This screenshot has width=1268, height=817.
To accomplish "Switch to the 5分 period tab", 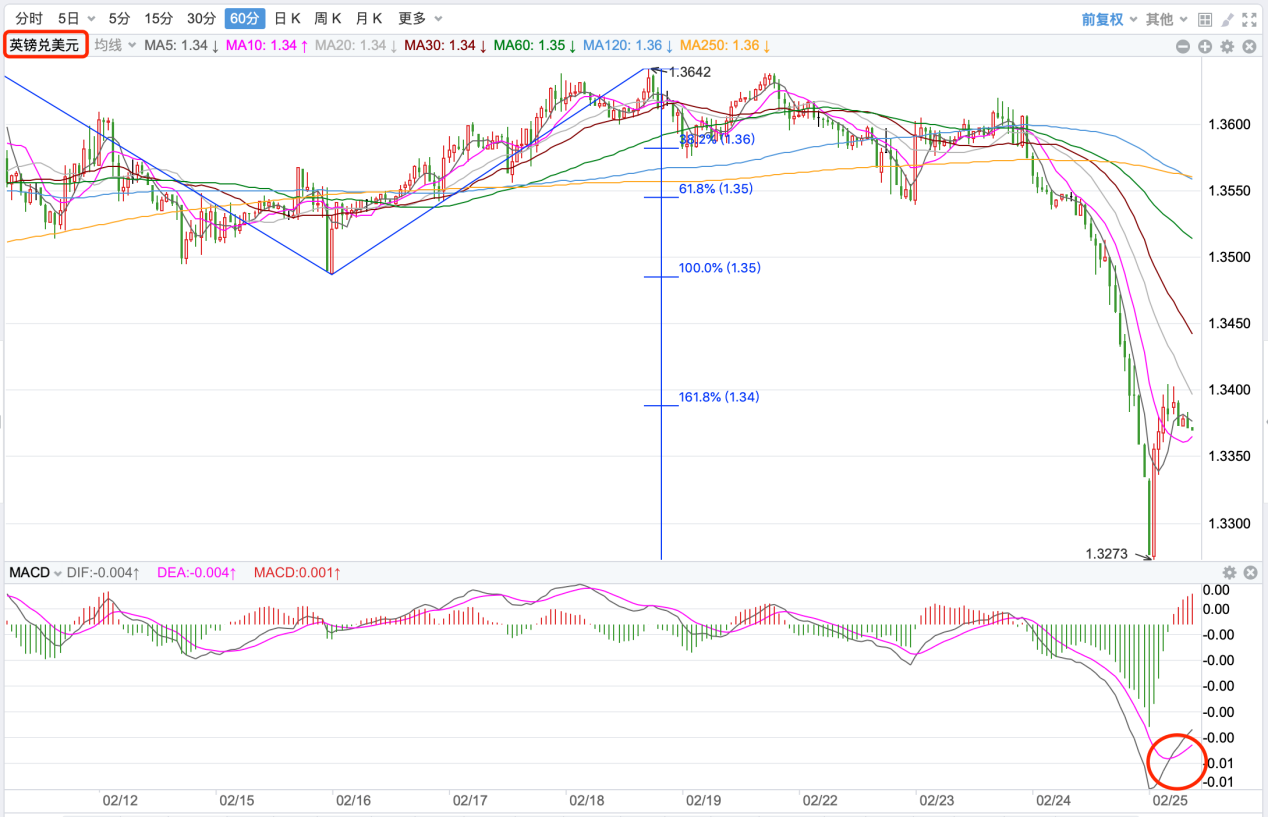I will click(x=119, y=19).
